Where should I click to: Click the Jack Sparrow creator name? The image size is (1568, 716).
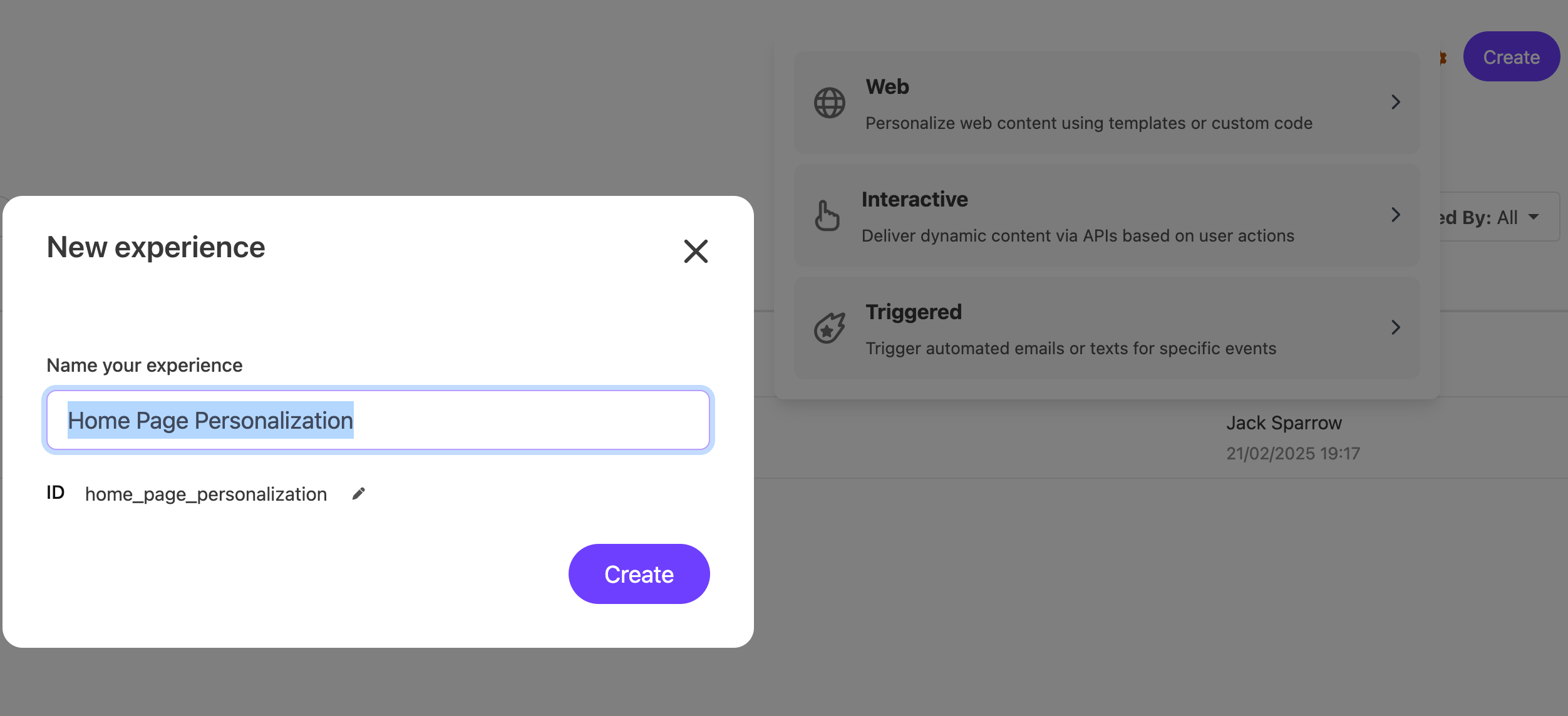[x=1284, y=423]
